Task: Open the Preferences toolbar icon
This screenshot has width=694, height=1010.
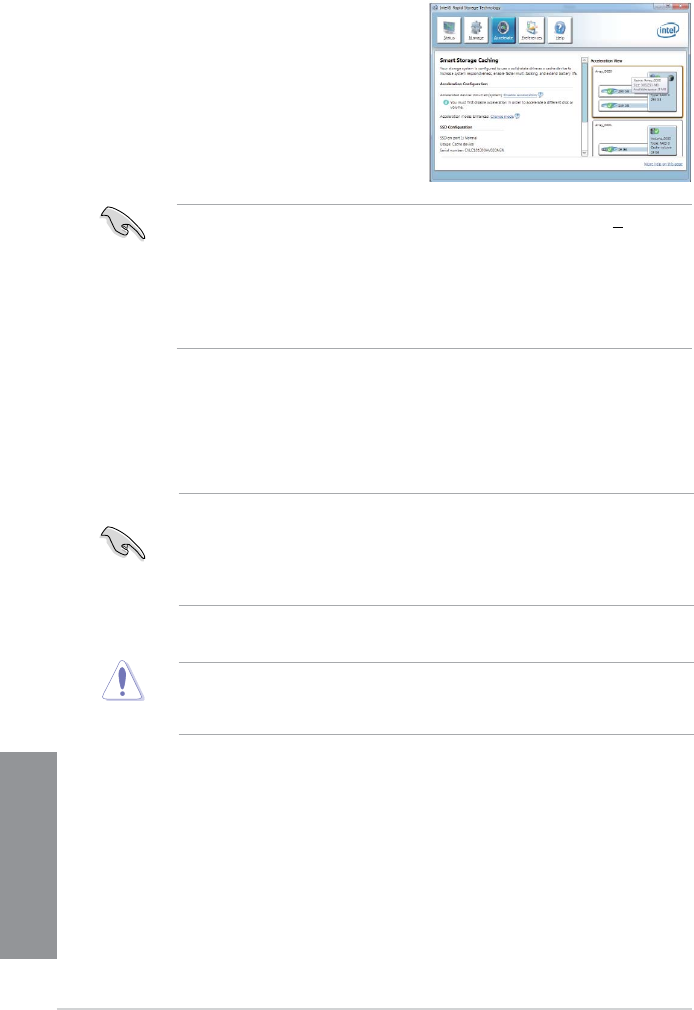Action: click(x=532, y=30)
